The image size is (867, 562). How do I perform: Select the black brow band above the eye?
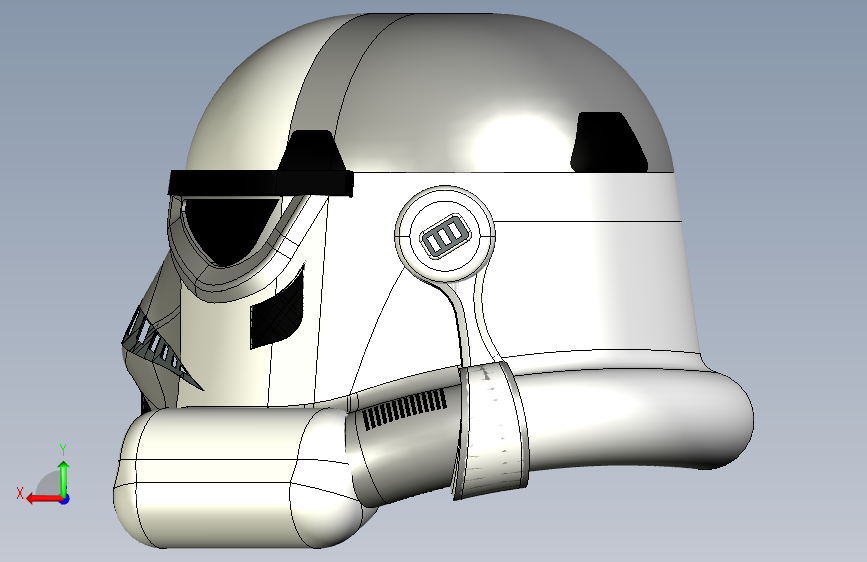(260, 183)
